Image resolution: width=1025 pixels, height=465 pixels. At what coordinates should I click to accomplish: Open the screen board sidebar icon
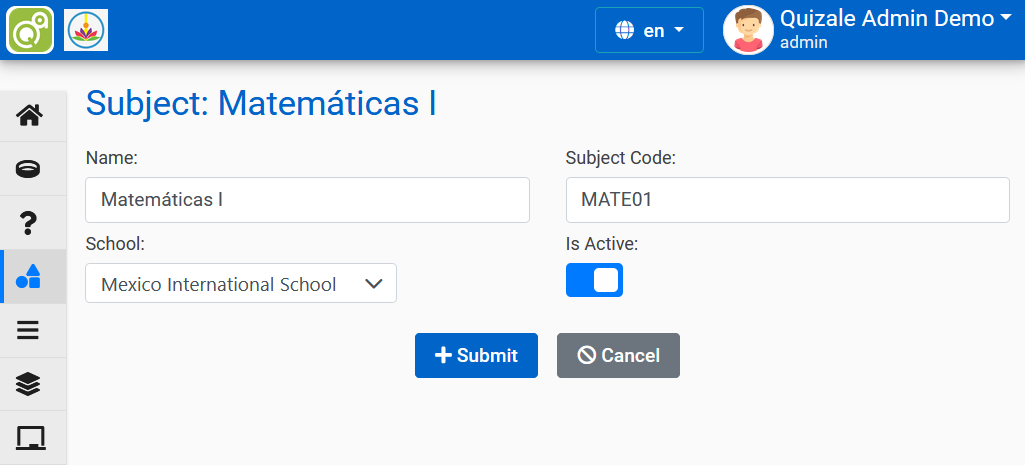(30, 438)
